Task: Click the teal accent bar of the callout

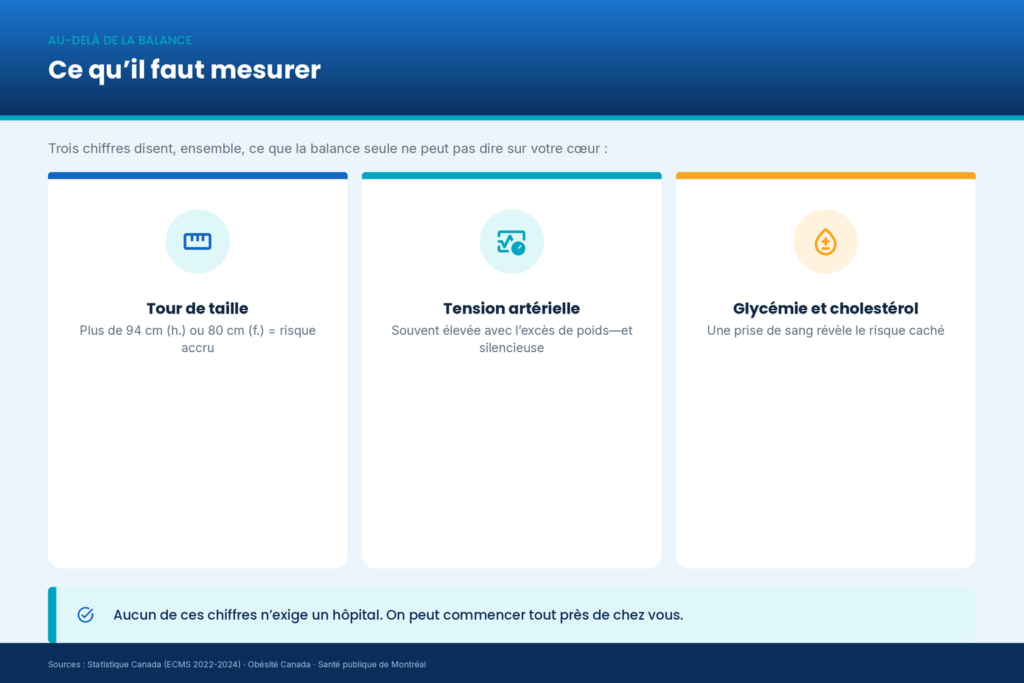Action: click(52, 614)
